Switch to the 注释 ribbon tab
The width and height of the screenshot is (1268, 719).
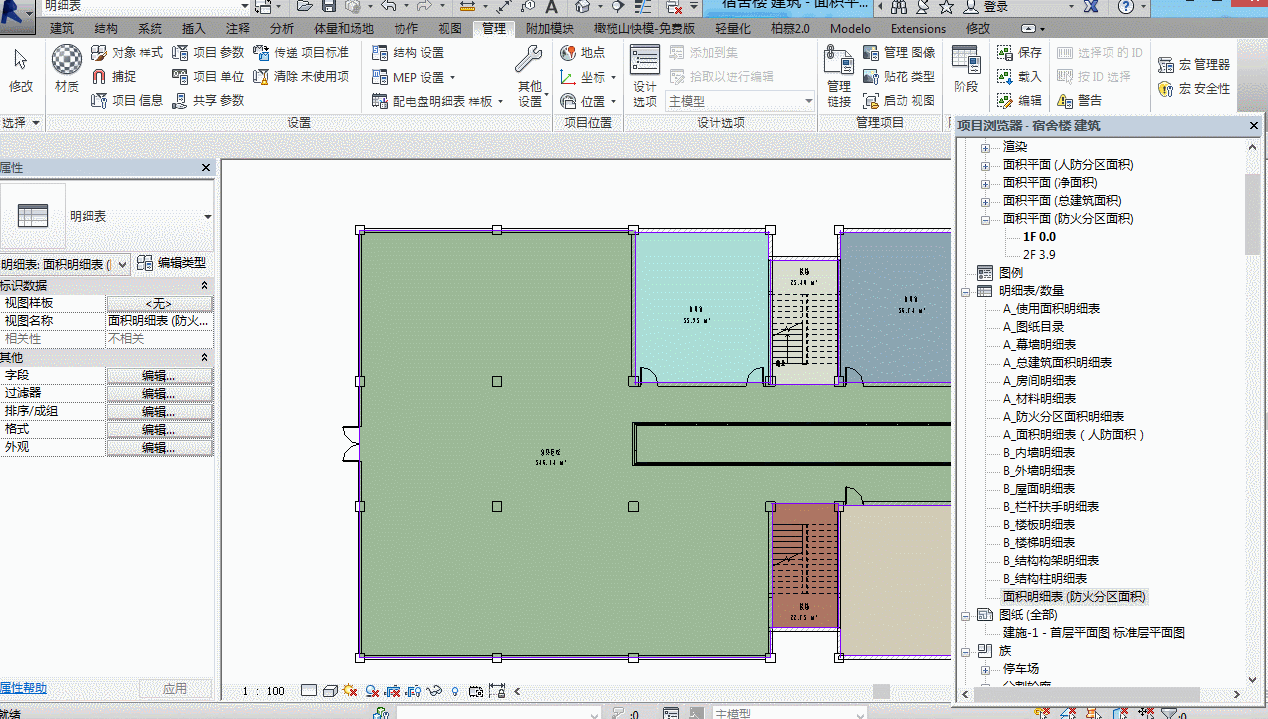pyautogui.click(x=238, y=29)
